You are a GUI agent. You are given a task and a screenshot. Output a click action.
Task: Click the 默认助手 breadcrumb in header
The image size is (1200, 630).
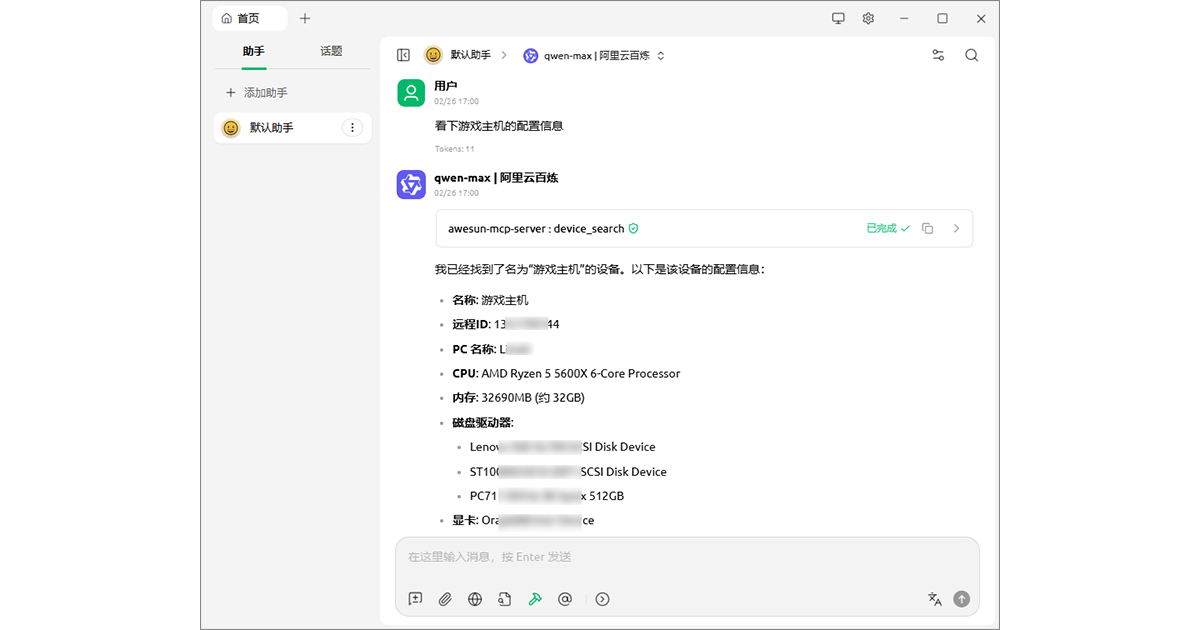[458, 55]
